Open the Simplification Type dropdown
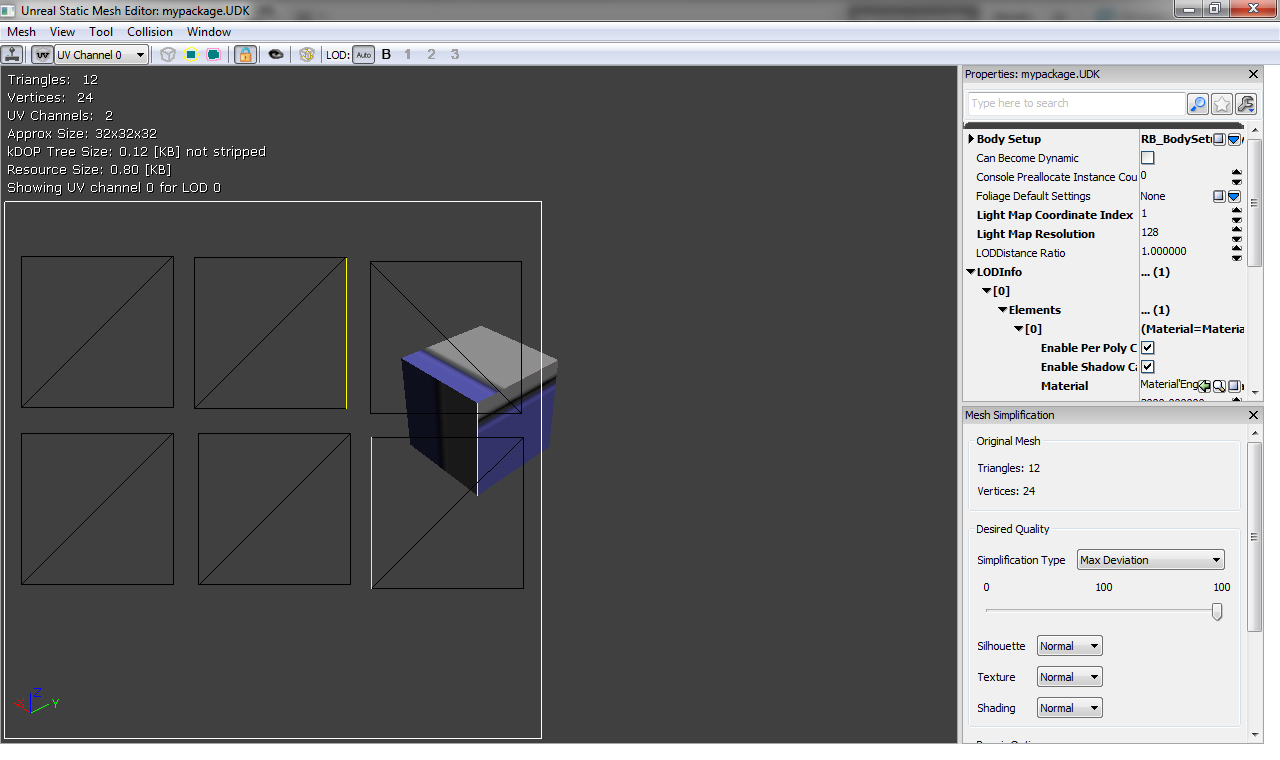 (x=1150, y=560)
